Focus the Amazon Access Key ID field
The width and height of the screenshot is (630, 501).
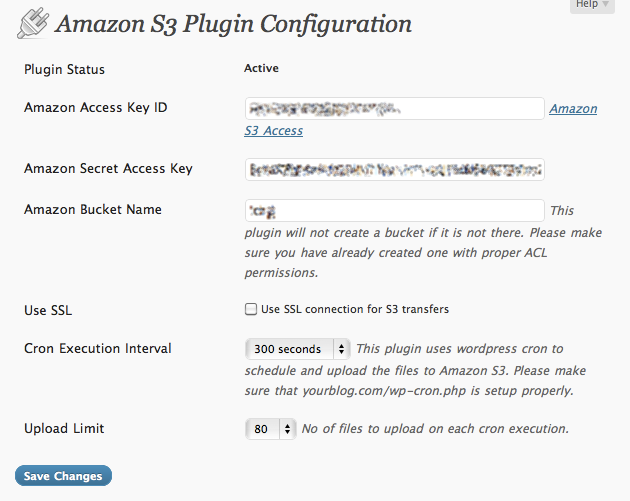[395, 108]
